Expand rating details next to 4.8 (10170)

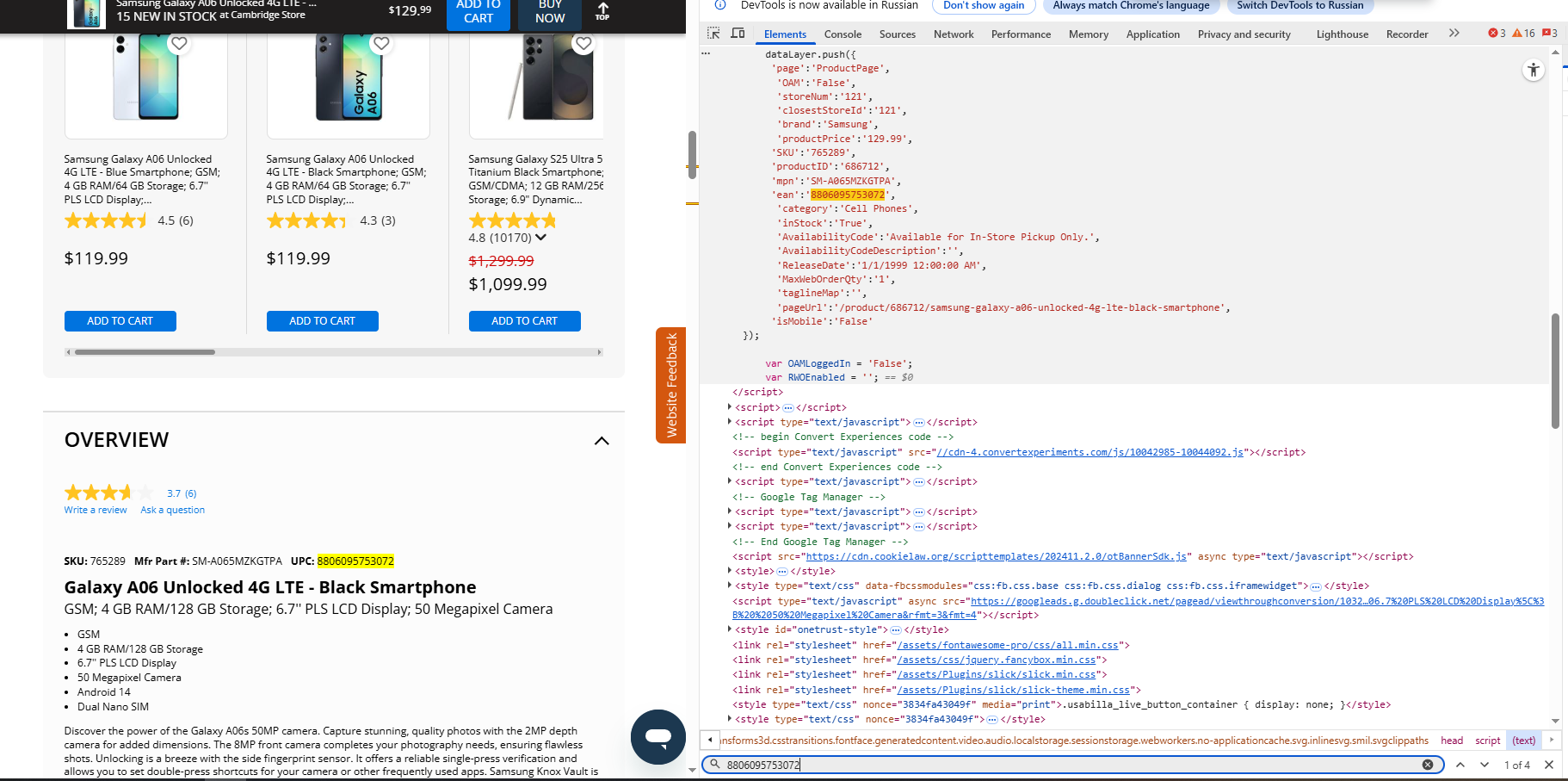point(540,238)
